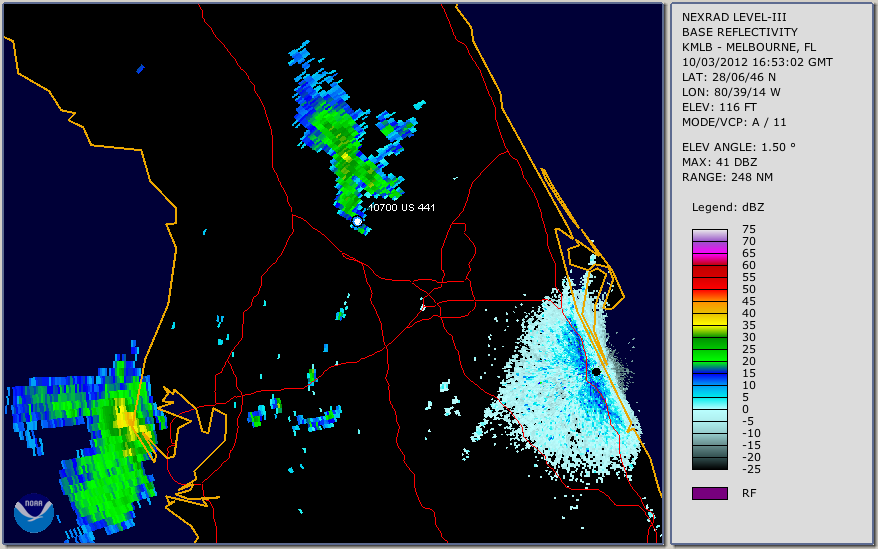Viewport: 878px width, 549px height.
Task: Click the -25 dBZ black legend swatch
Action: click(x=709, y=464)
